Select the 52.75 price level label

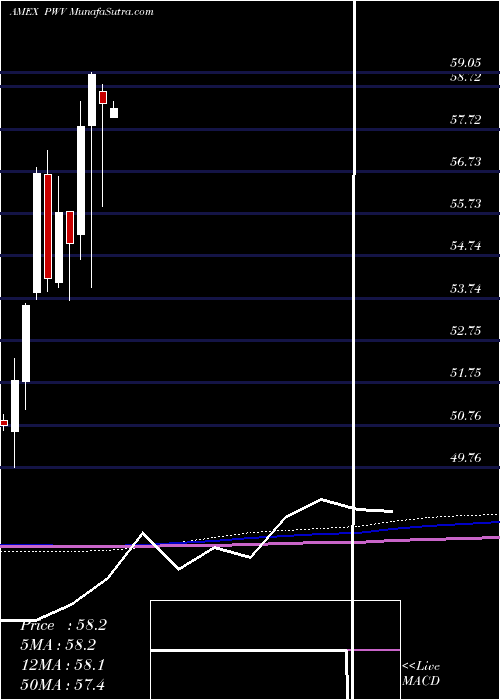[466, 331]
